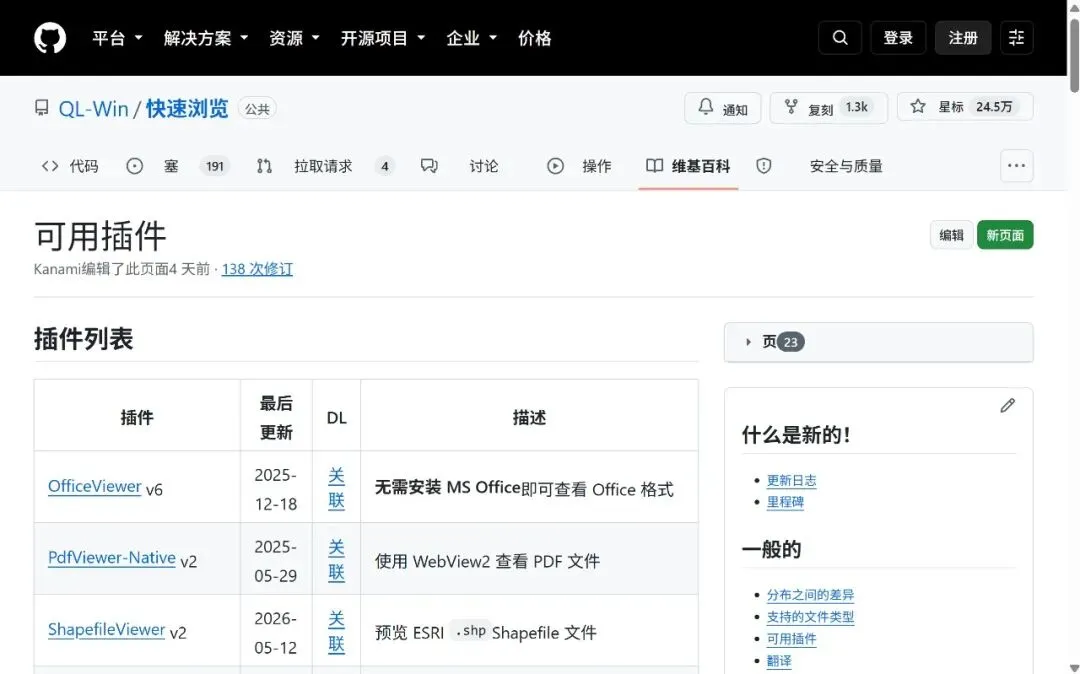The image size is (1080, 674).
Task: Open the ShapefileViewer plugin link
Action: coord(106,630)
